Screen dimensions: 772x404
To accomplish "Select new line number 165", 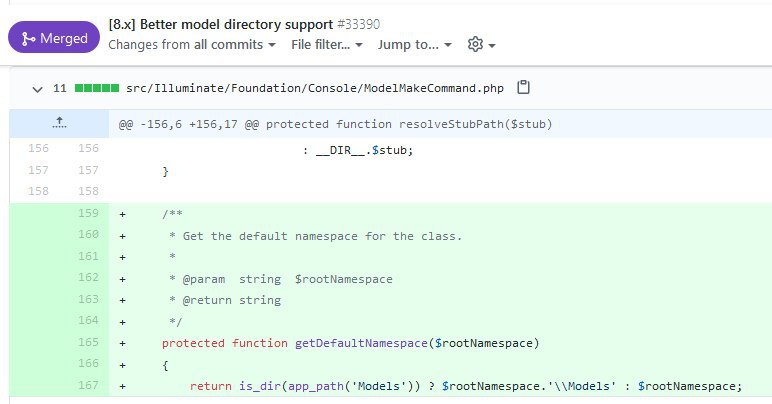I will (88, 342).
